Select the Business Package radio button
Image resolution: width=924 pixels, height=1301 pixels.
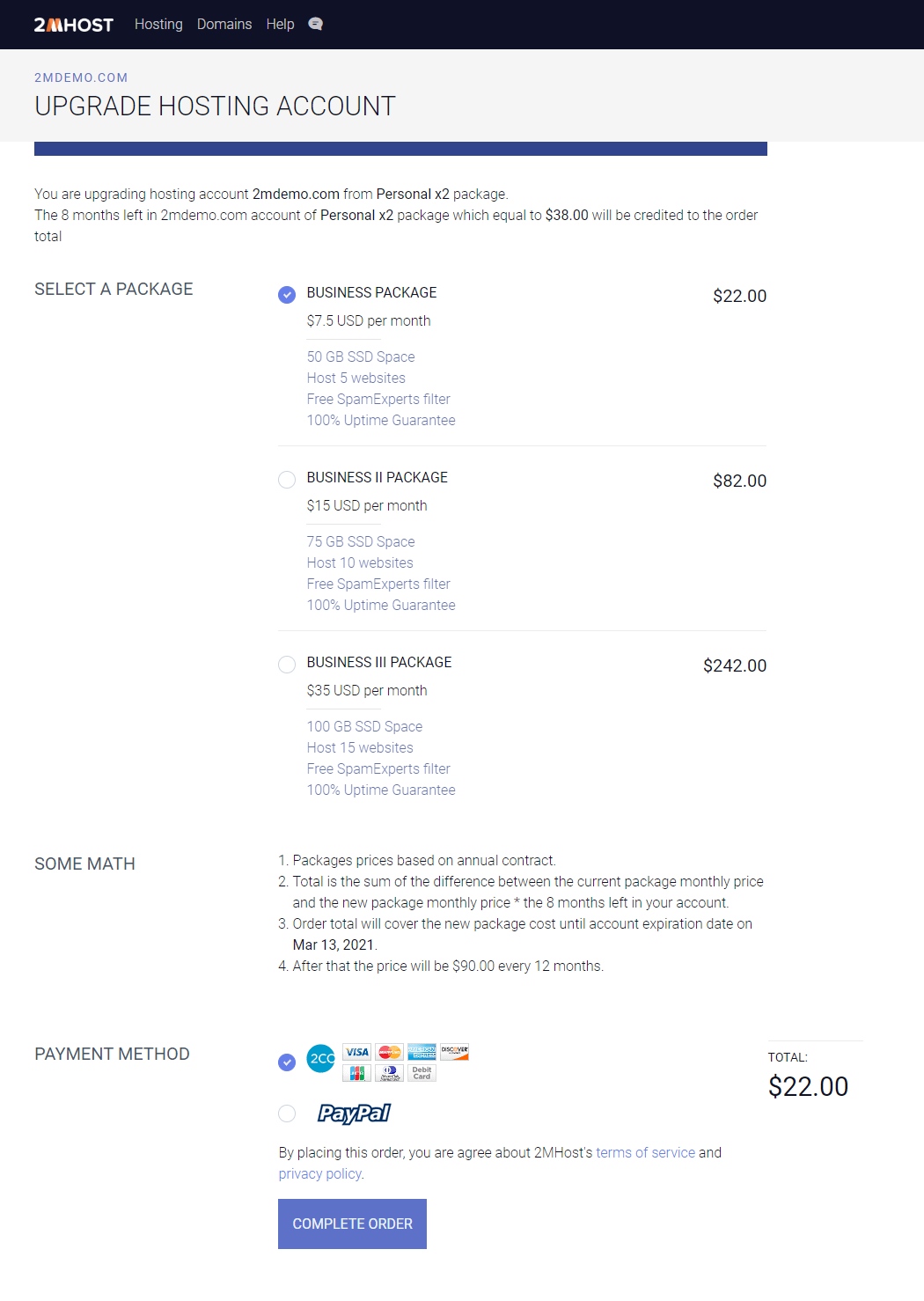[x=287, y=295]
